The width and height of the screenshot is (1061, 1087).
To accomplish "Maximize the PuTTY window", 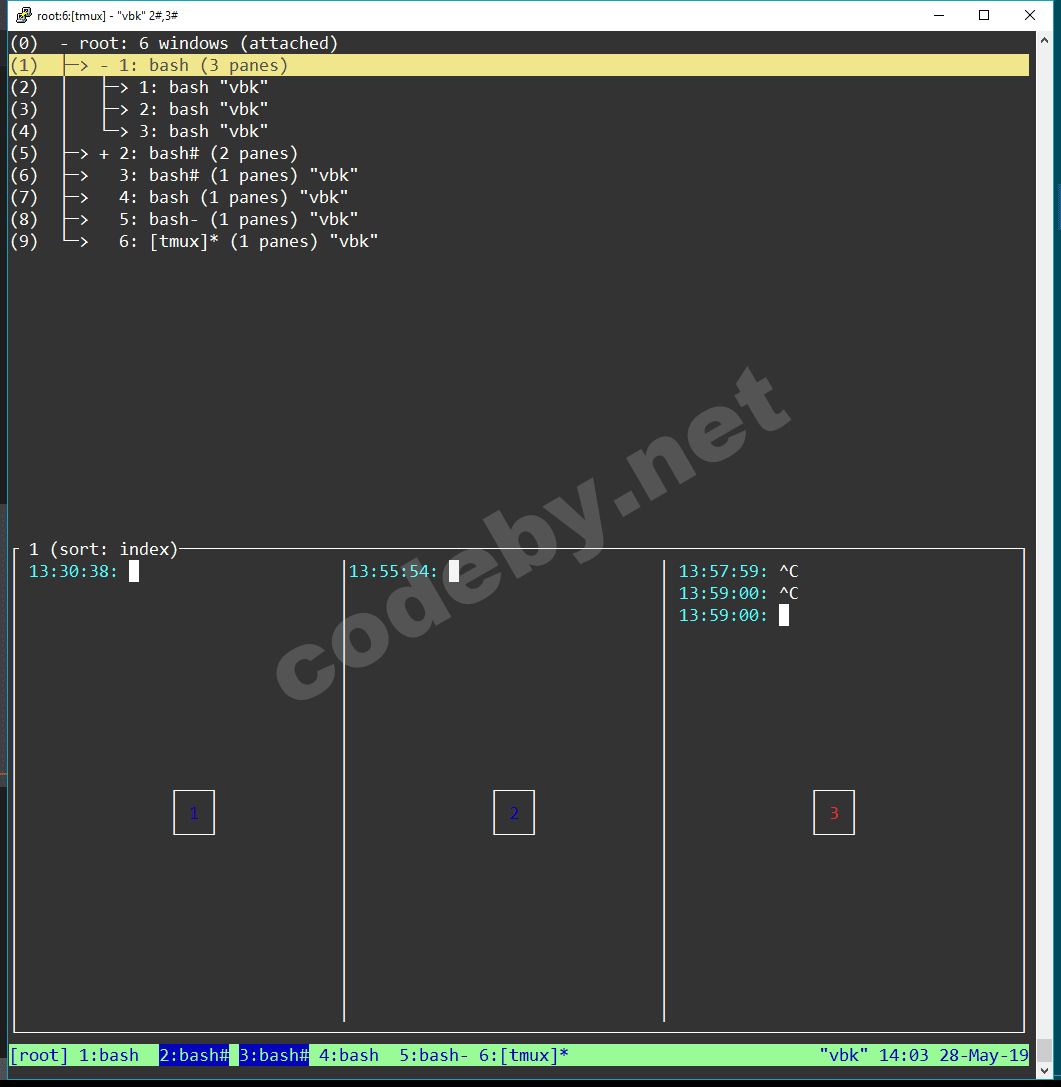I will [983, 15].
